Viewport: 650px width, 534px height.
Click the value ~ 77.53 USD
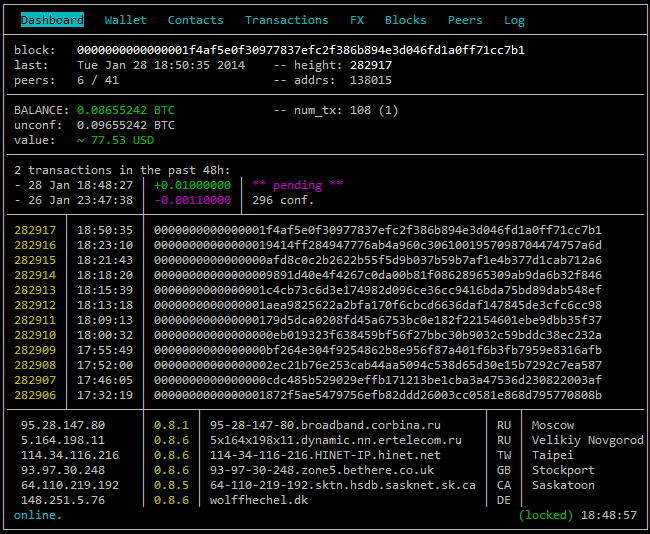pyautogui.click(x=115, y=140)
